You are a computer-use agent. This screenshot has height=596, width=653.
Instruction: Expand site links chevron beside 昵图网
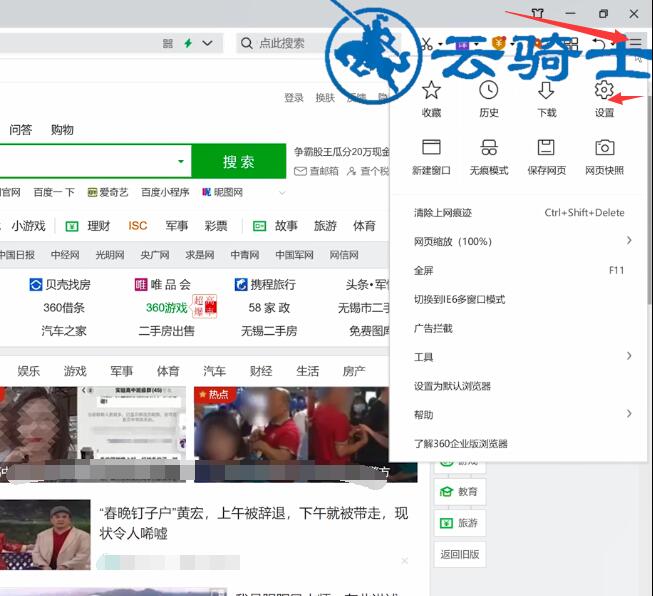[x=282, y=193]
